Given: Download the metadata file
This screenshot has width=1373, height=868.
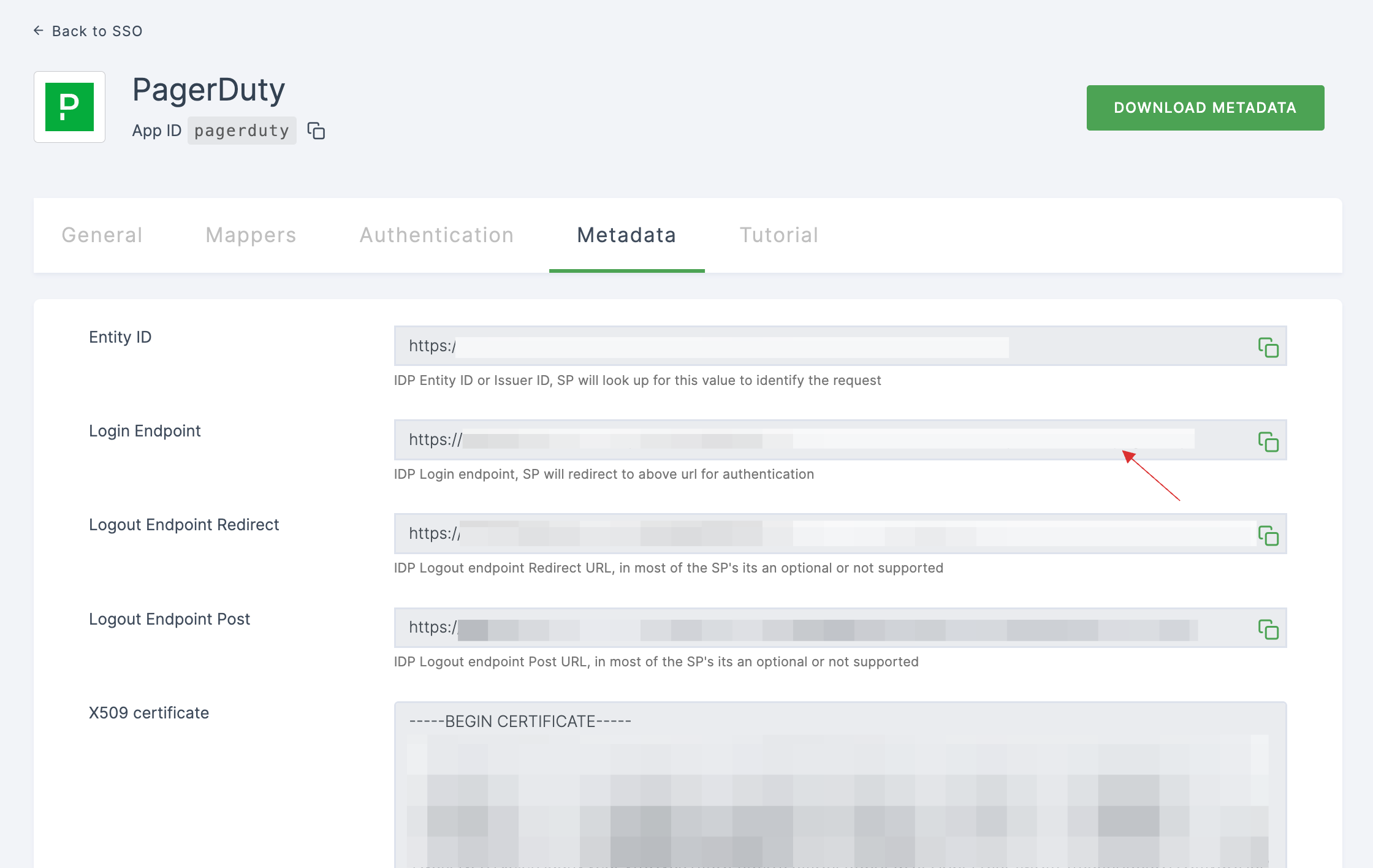Looking at the screenshot, I should (x=1205, y=107).
